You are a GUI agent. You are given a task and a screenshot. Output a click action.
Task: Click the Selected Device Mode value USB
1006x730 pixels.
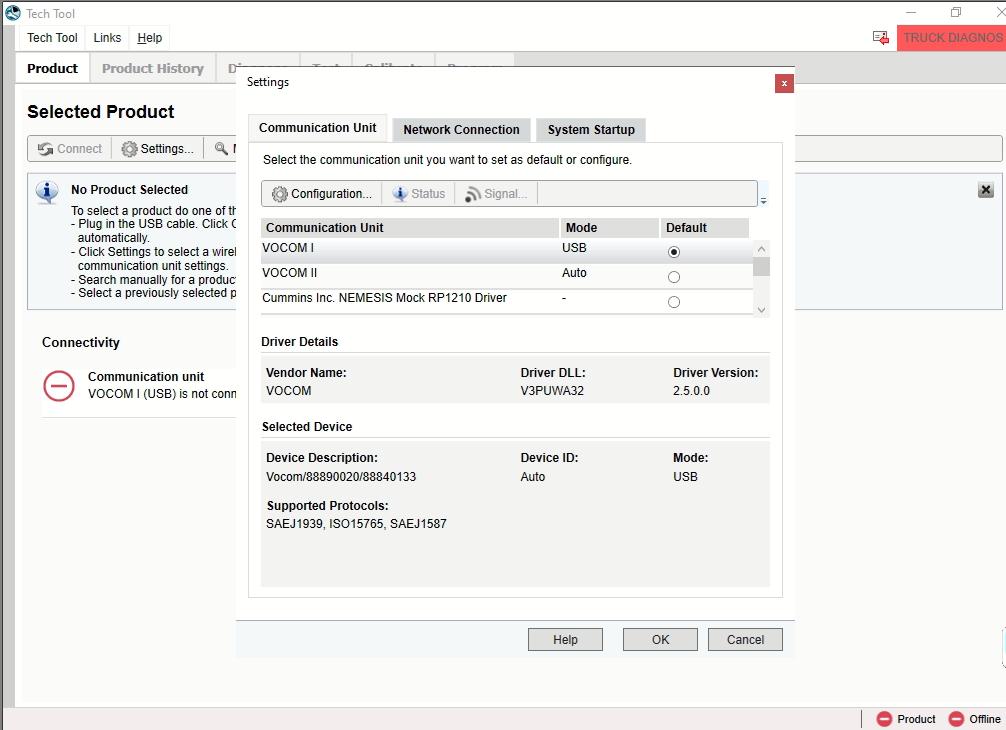point(685,477)
